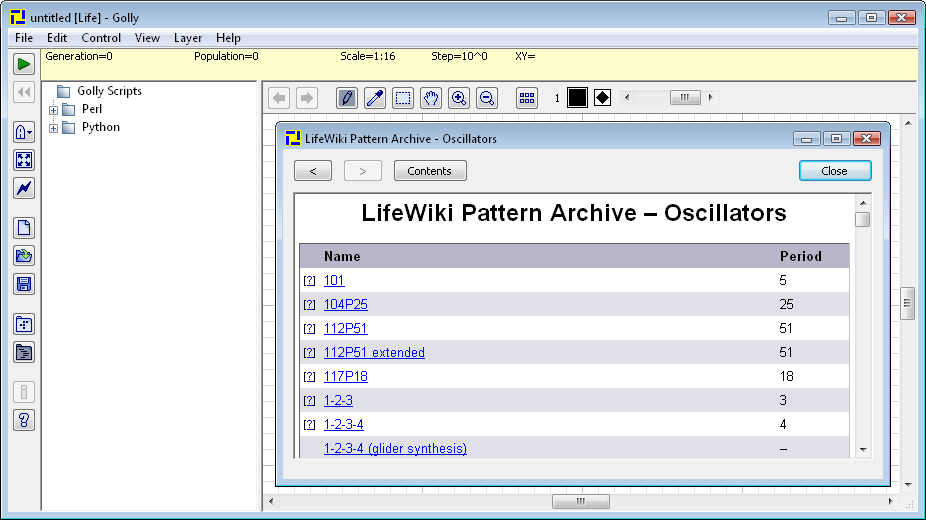Open the algorithm selection icon dropdown
Viewport: 926px width, 520px height.
tap(24, 132)
